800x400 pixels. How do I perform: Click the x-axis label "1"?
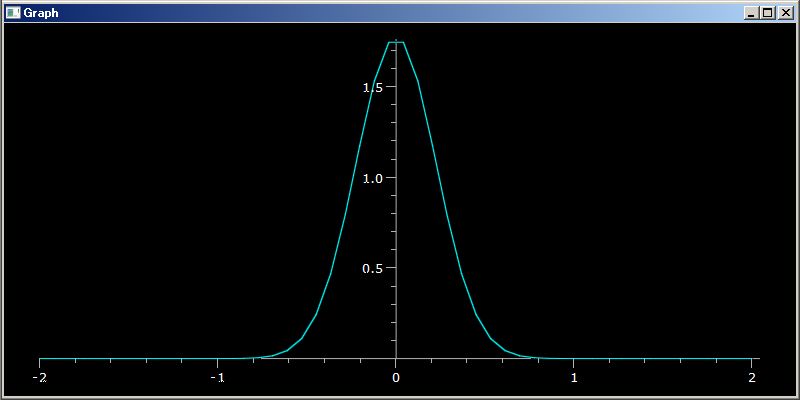click(574, 378)
